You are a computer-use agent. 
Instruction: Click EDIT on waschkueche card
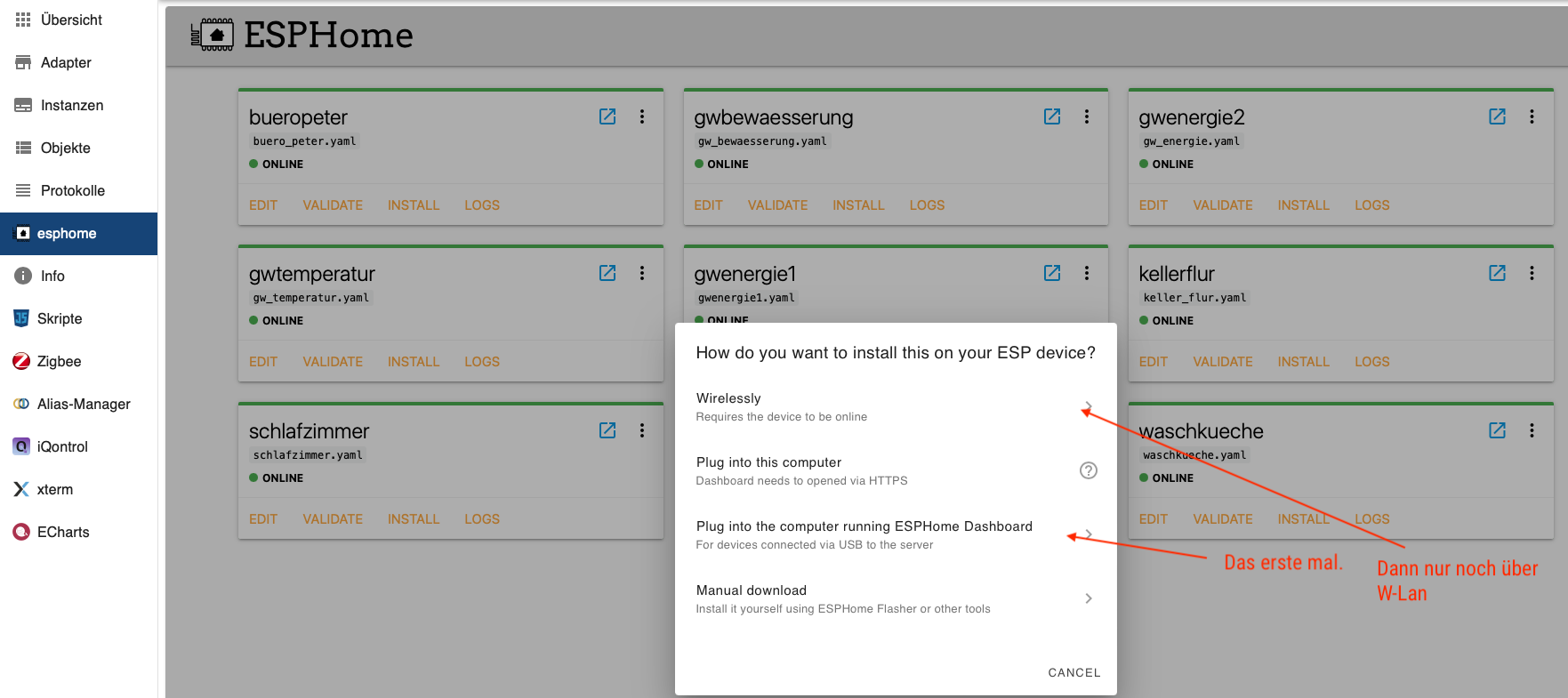1154,519
